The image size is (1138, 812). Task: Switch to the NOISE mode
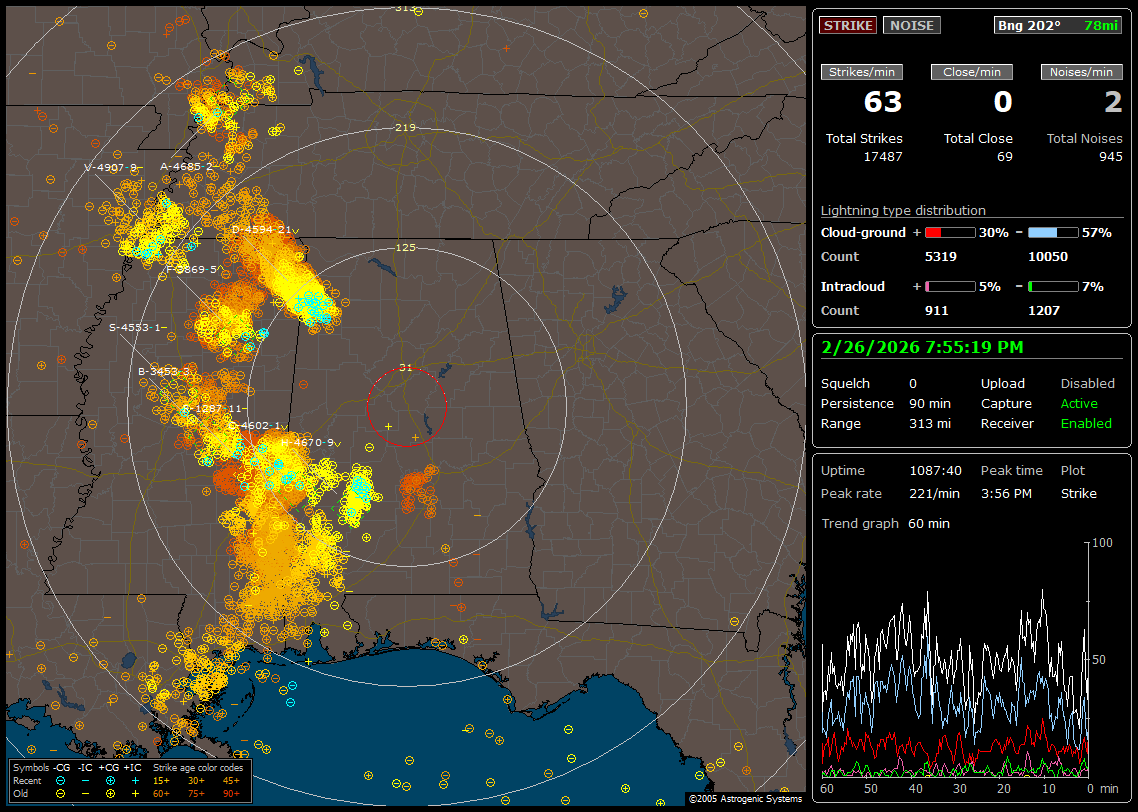coord(911,25)
